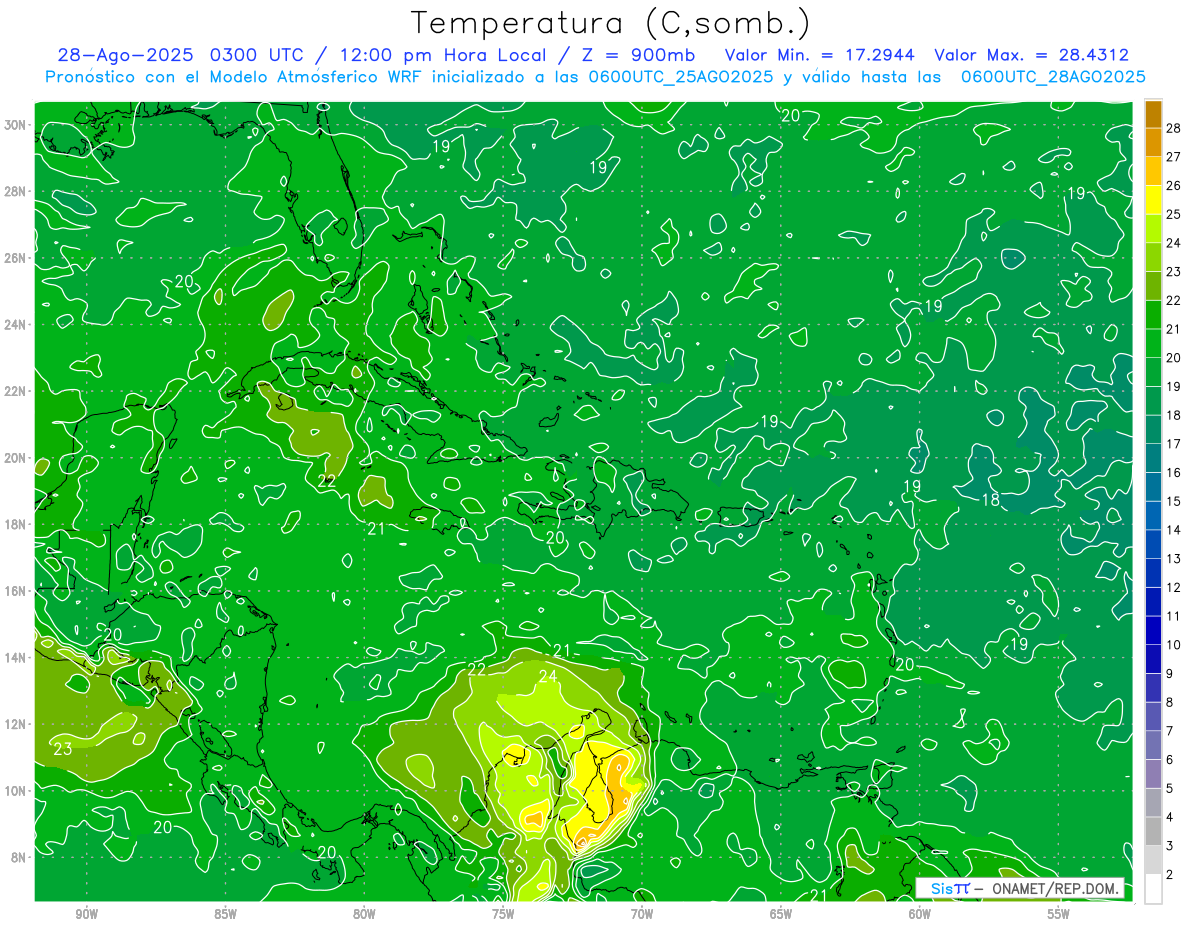Viewport: 1200px width, 927px height.
Task: Click the dark orange swatch above legend 28
Action: (1153, 113)
